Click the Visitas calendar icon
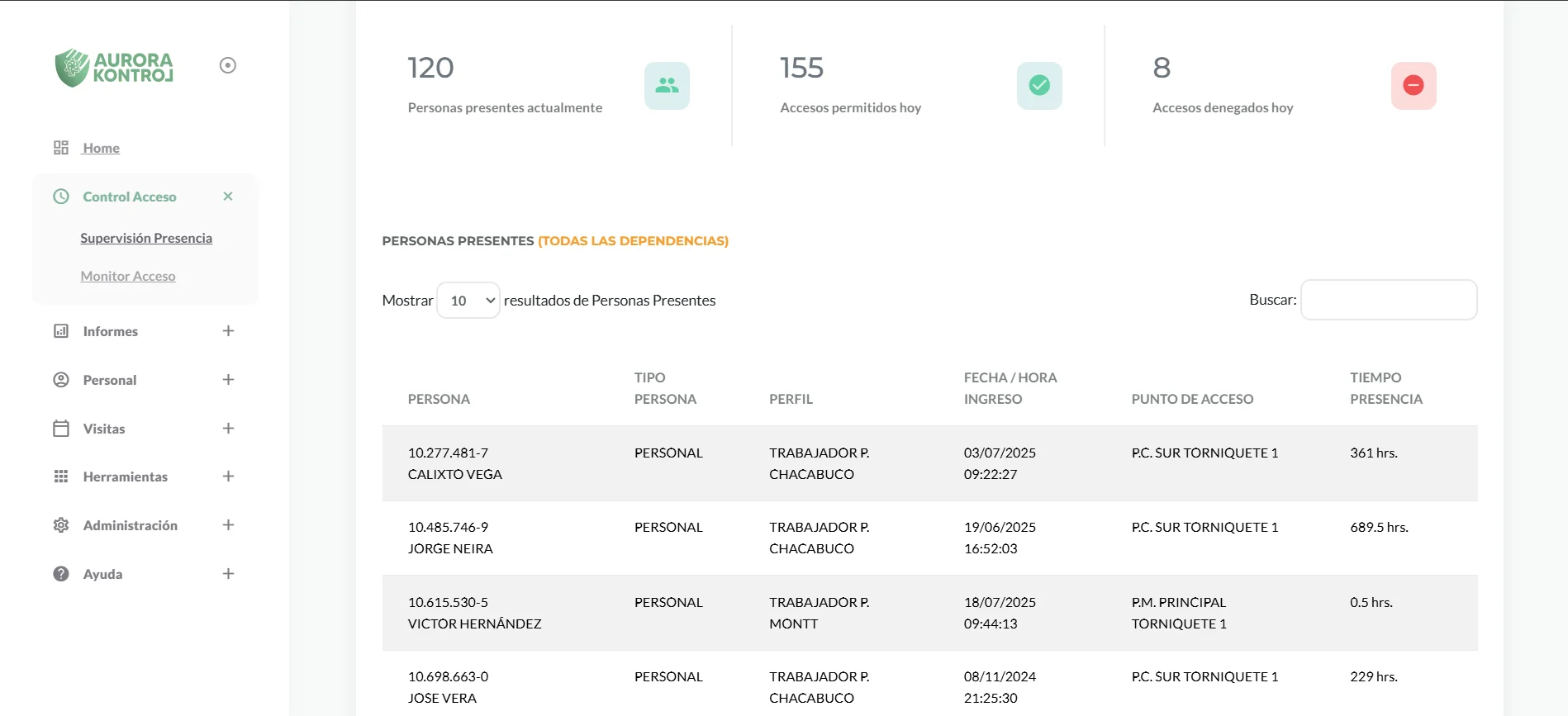The width and height of the screenshot is (1568, 716). (x=61, y=429)
